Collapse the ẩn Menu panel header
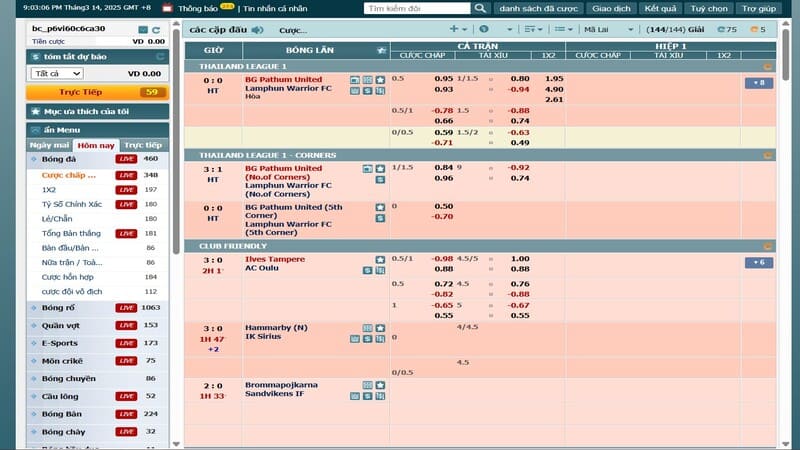The height and width of the screenshot is (450, 800). [97, 130]
